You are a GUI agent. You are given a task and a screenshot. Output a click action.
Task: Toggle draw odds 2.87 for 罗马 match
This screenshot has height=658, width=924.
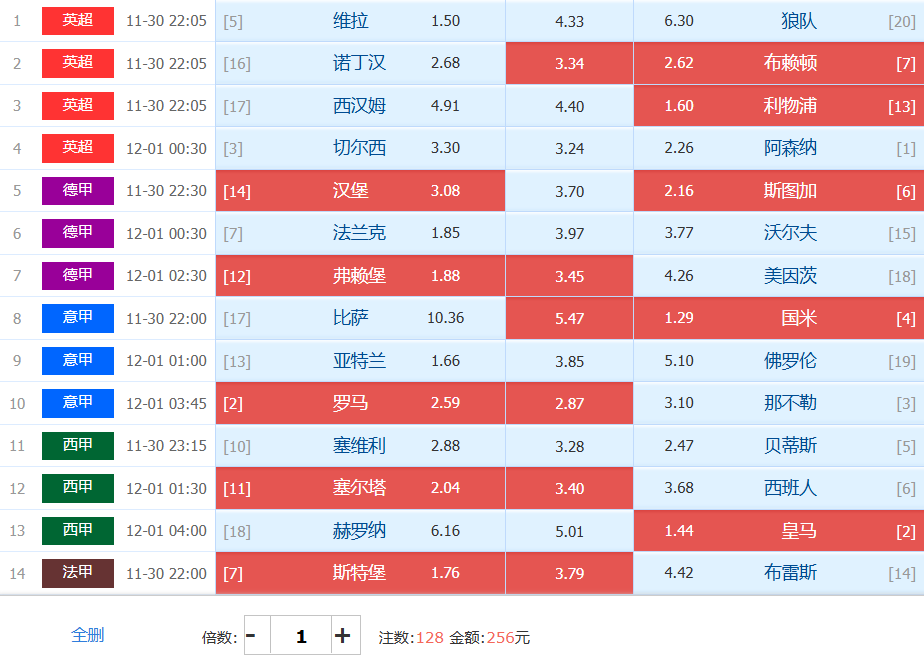point(569,403)
